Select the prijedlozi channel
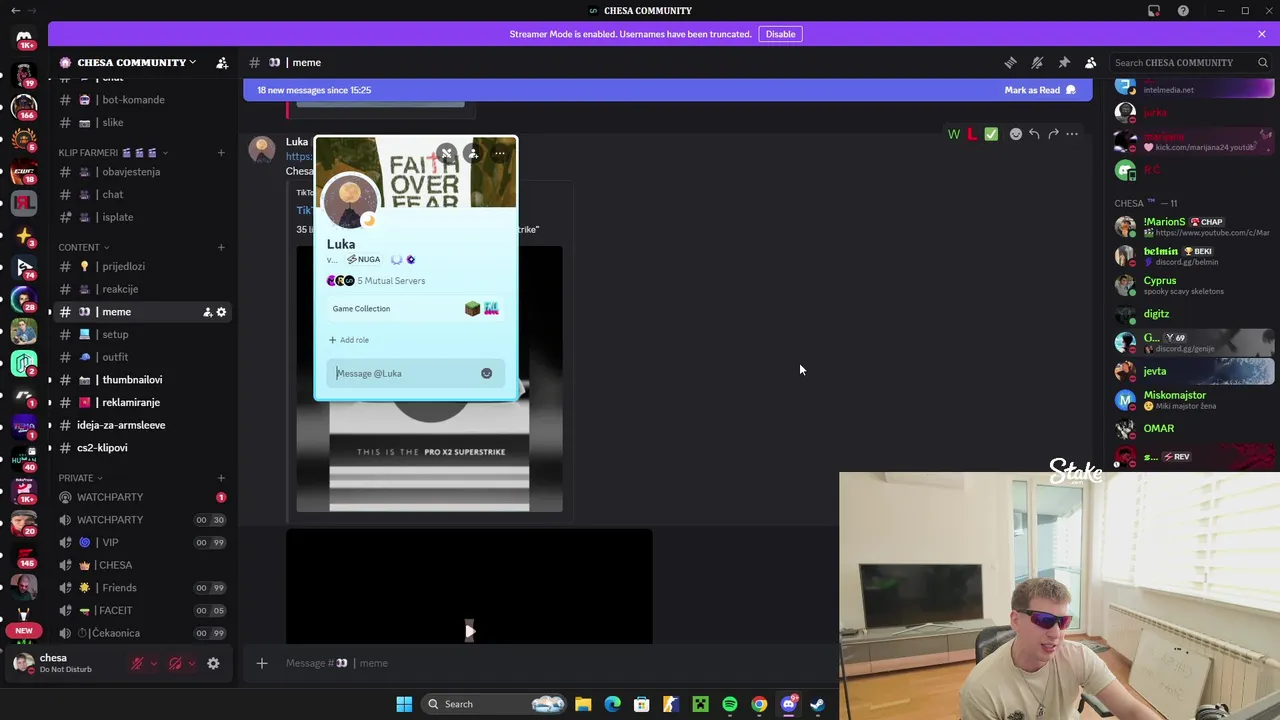Screen dimensions: 1280x720 coord(143,267)
